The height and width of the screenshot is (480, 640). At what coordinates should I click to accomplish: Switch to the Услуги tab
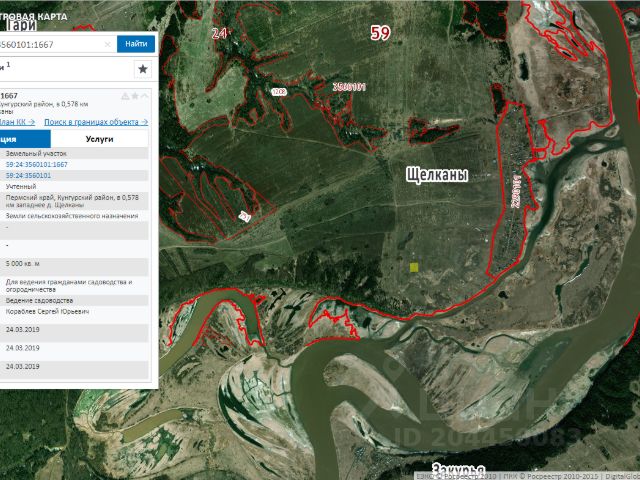click(100, 139)
